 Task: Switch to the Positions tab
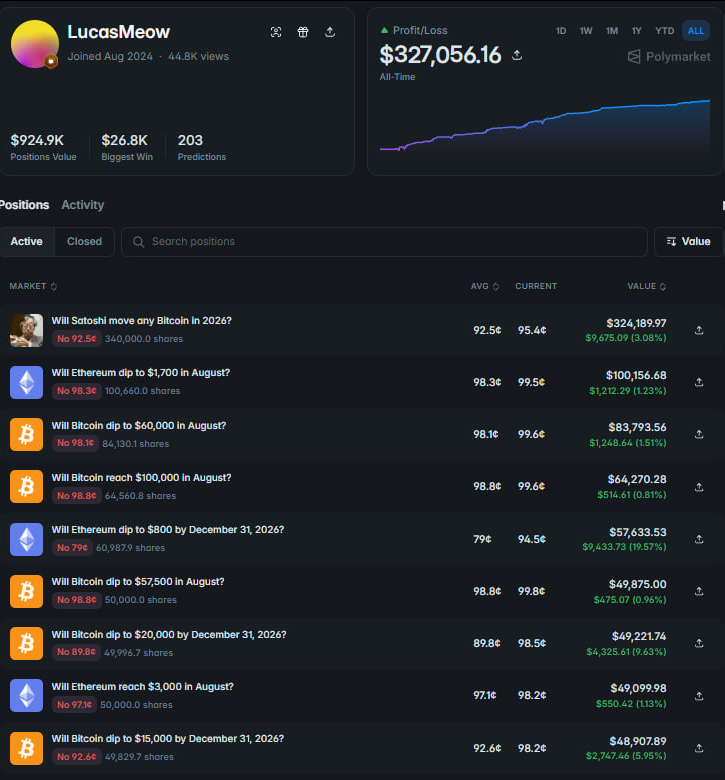[24, 205]
